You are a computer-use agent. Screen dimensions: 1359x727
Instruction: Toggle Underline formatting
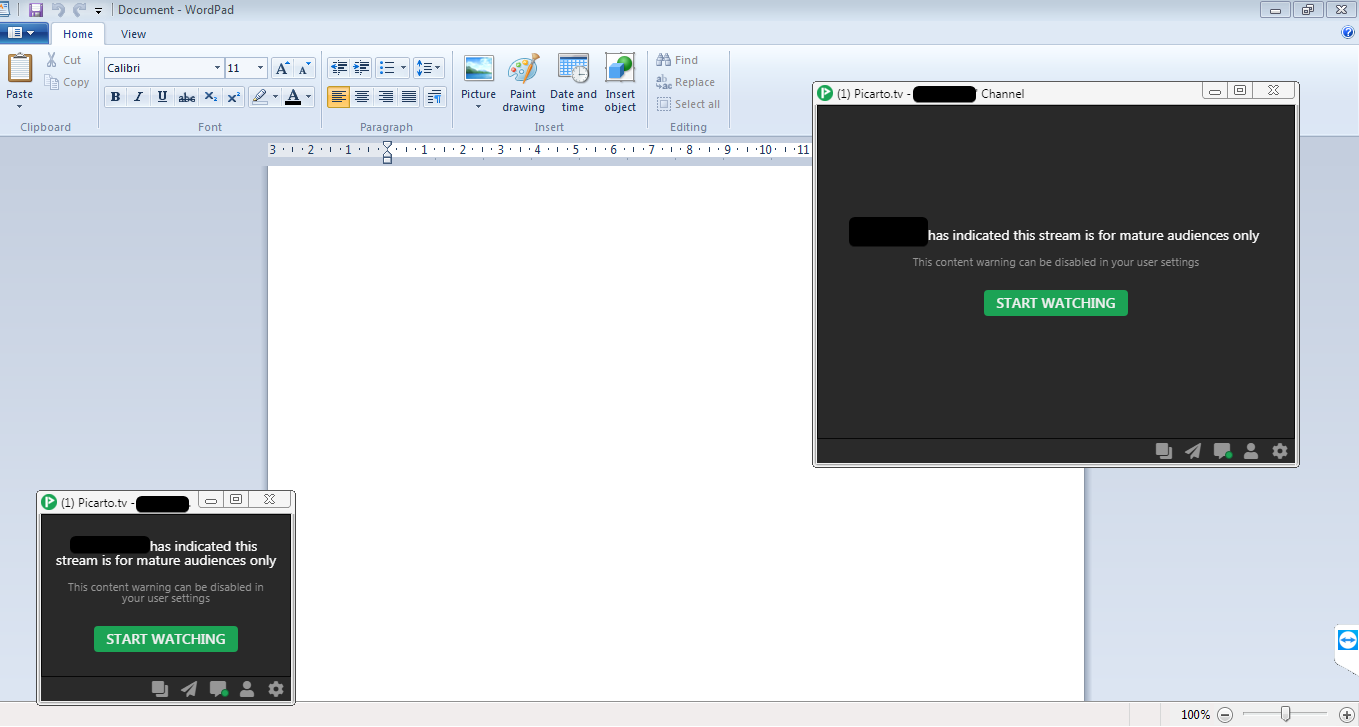pos(162,97)
